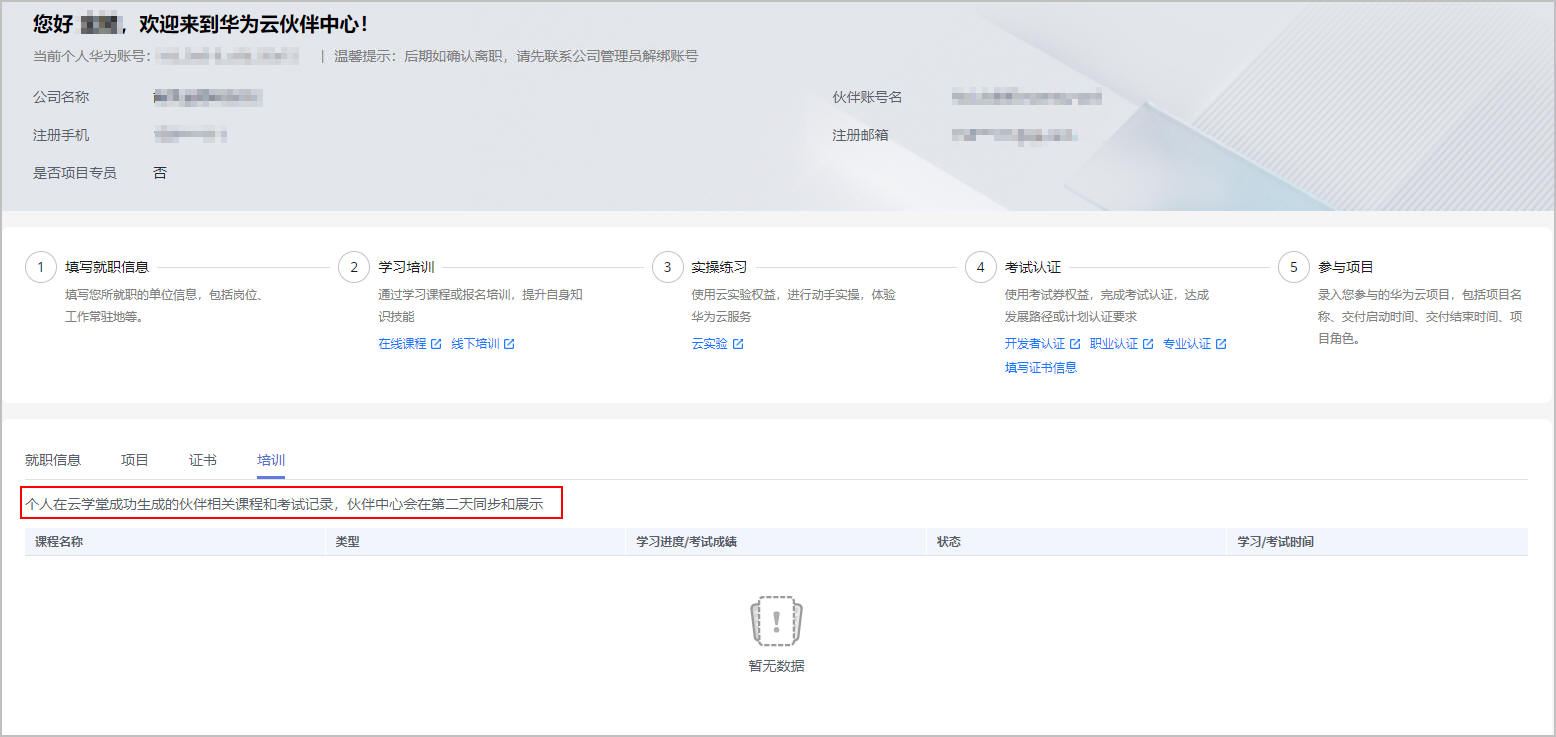The width and height of the screenshot is (1556, 737).
Task: Open the 职业认证 link
Action: coord(1114,344)
